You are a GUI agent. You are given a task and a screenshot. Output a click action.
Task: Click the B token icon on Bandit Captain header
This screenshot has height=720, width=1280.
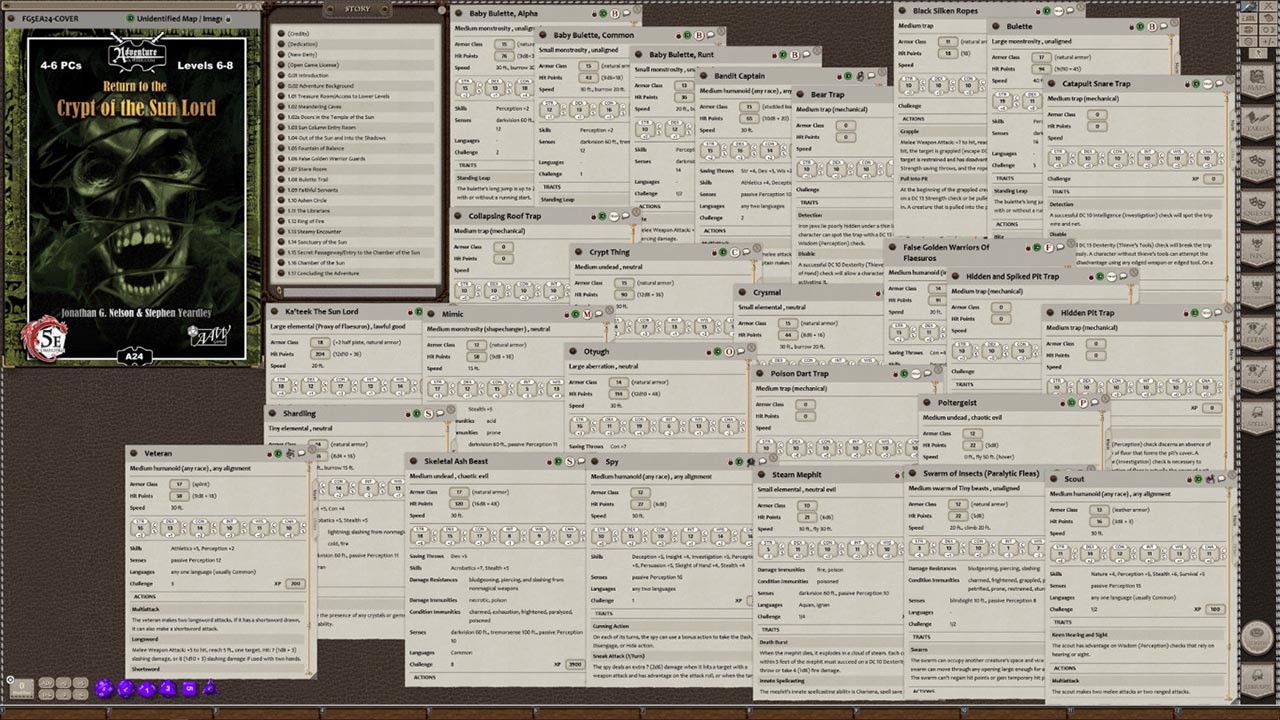pos(860,77)
